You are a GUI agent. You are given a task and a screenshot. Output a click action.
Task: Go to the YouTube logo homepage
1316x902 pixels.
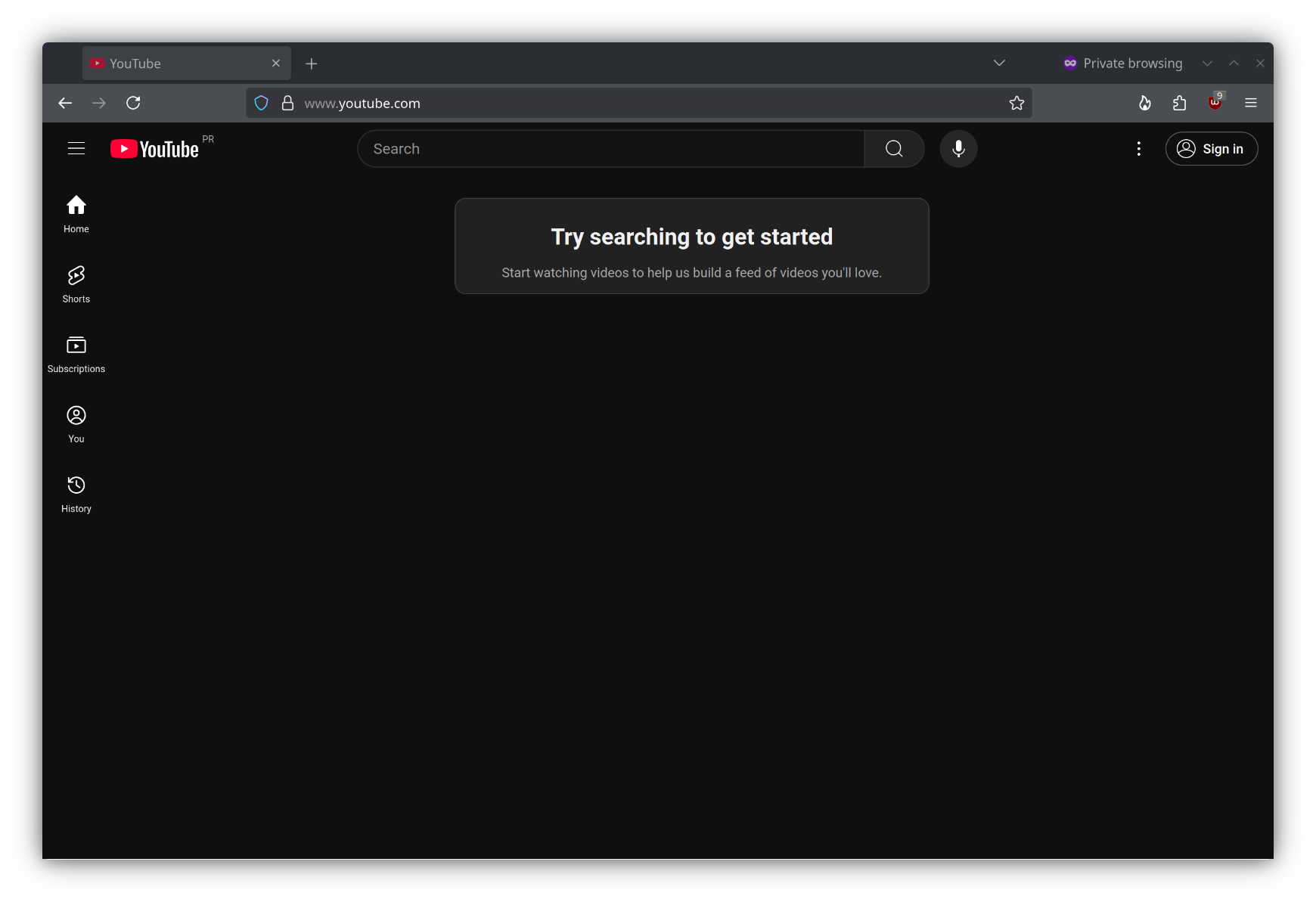click(155, 149)
